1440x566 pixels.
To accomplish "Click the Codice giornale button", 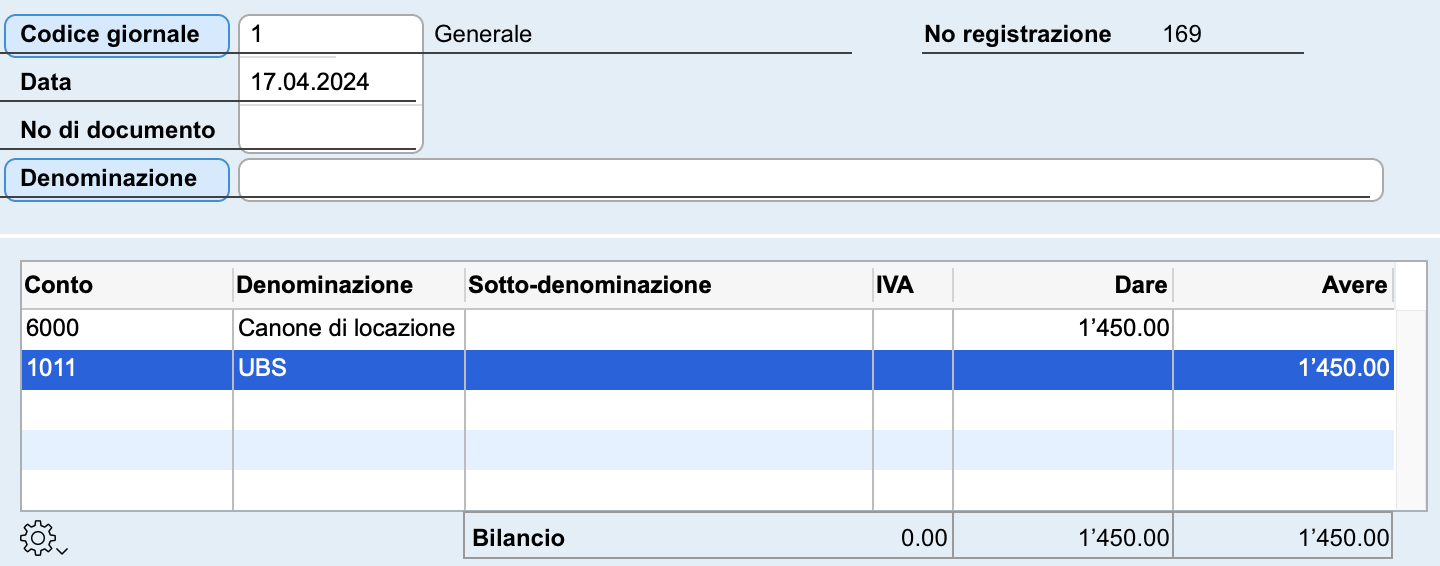I will [117, 35].
